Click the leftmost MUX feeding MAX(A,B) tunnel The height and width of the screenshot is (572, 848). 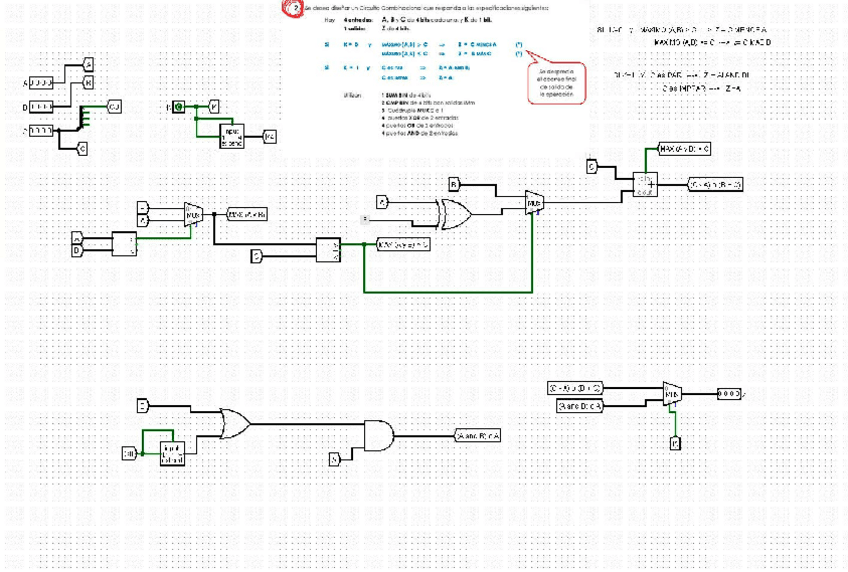coord(194,215)
